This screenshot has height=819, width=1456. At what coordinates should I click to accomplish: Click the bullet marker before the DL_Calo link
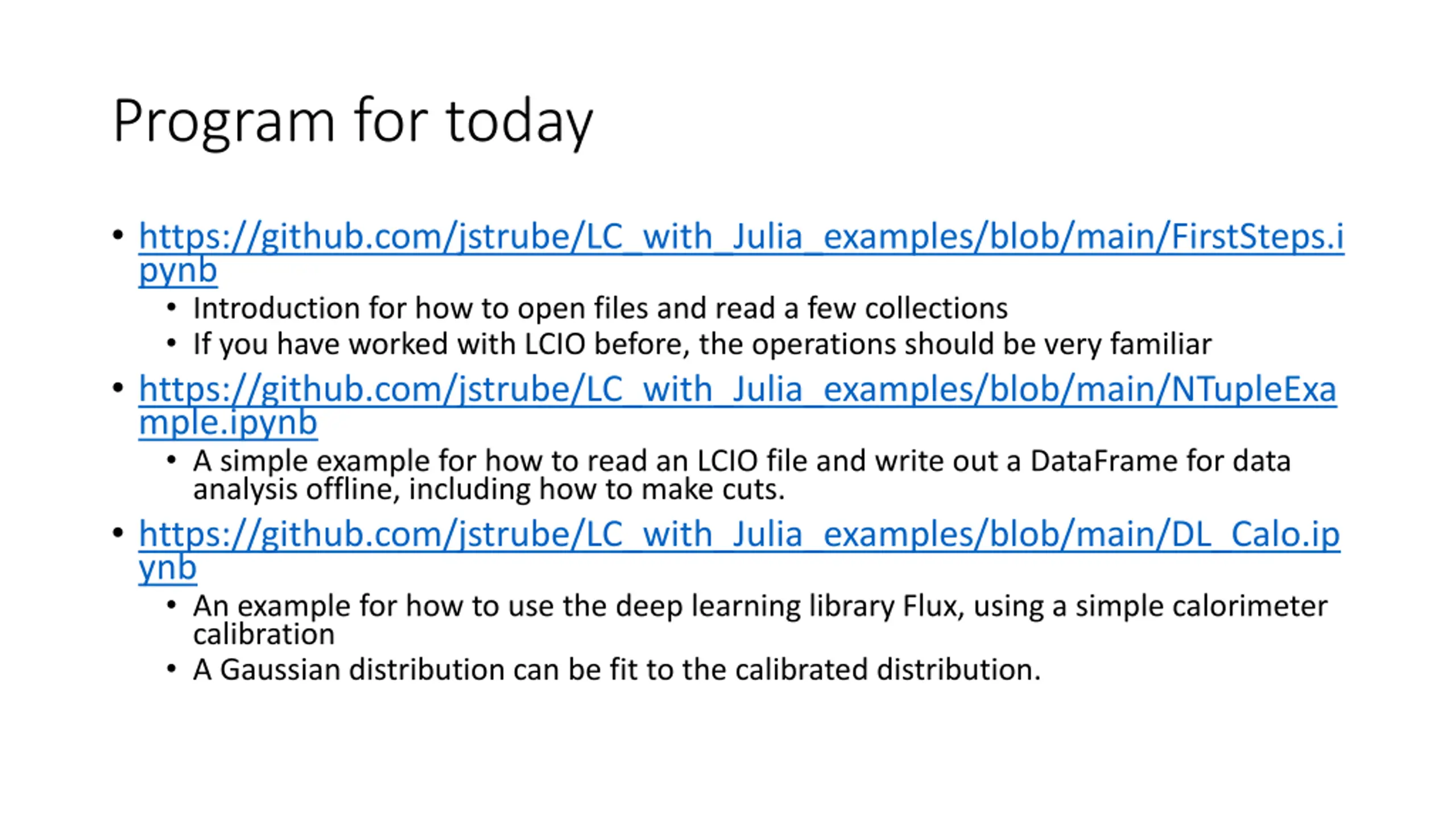[x=118, y=533]
